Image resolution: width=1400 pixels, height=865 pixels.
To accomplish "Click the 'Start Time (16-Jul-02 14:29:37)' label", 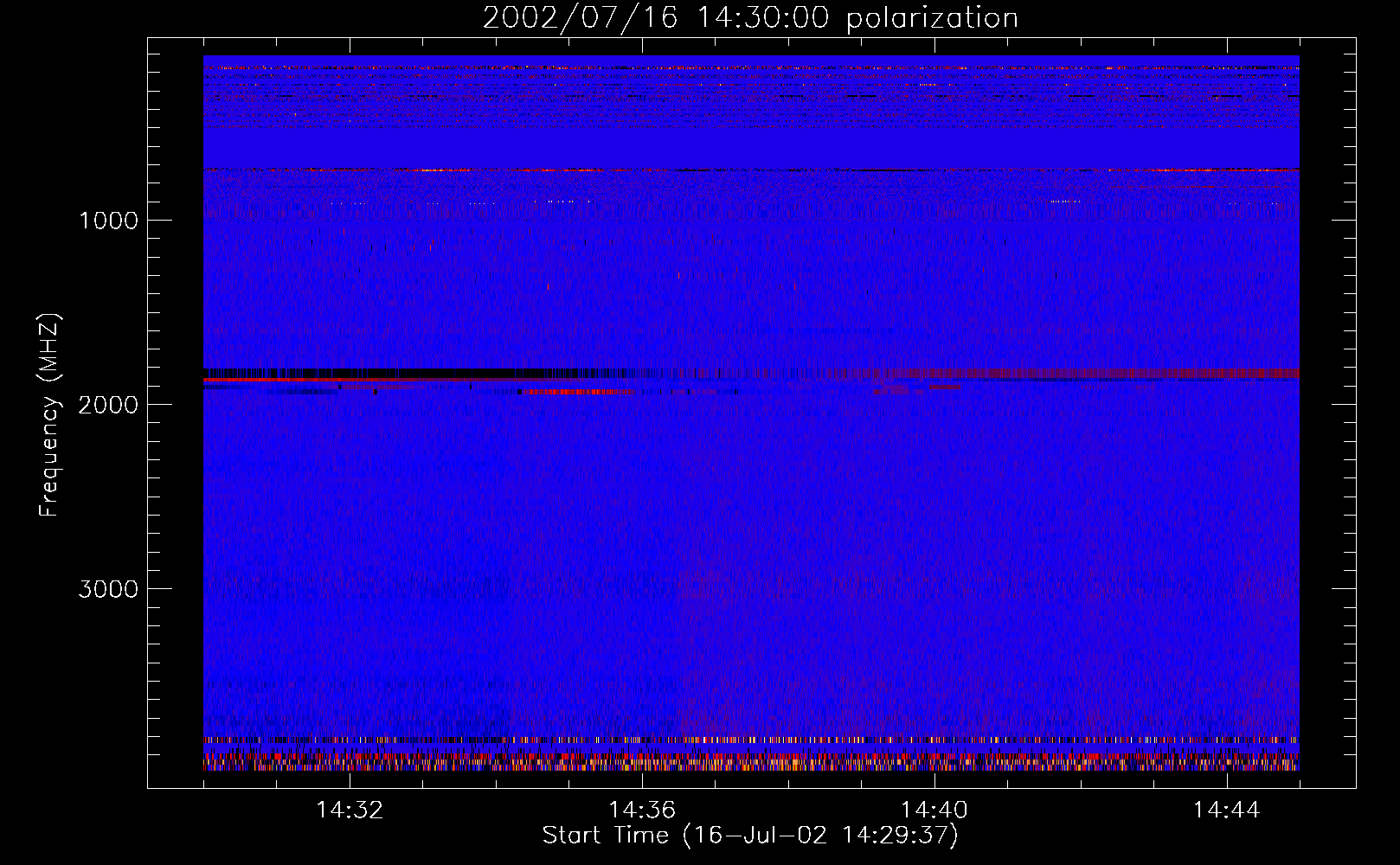I will (750, 836).
